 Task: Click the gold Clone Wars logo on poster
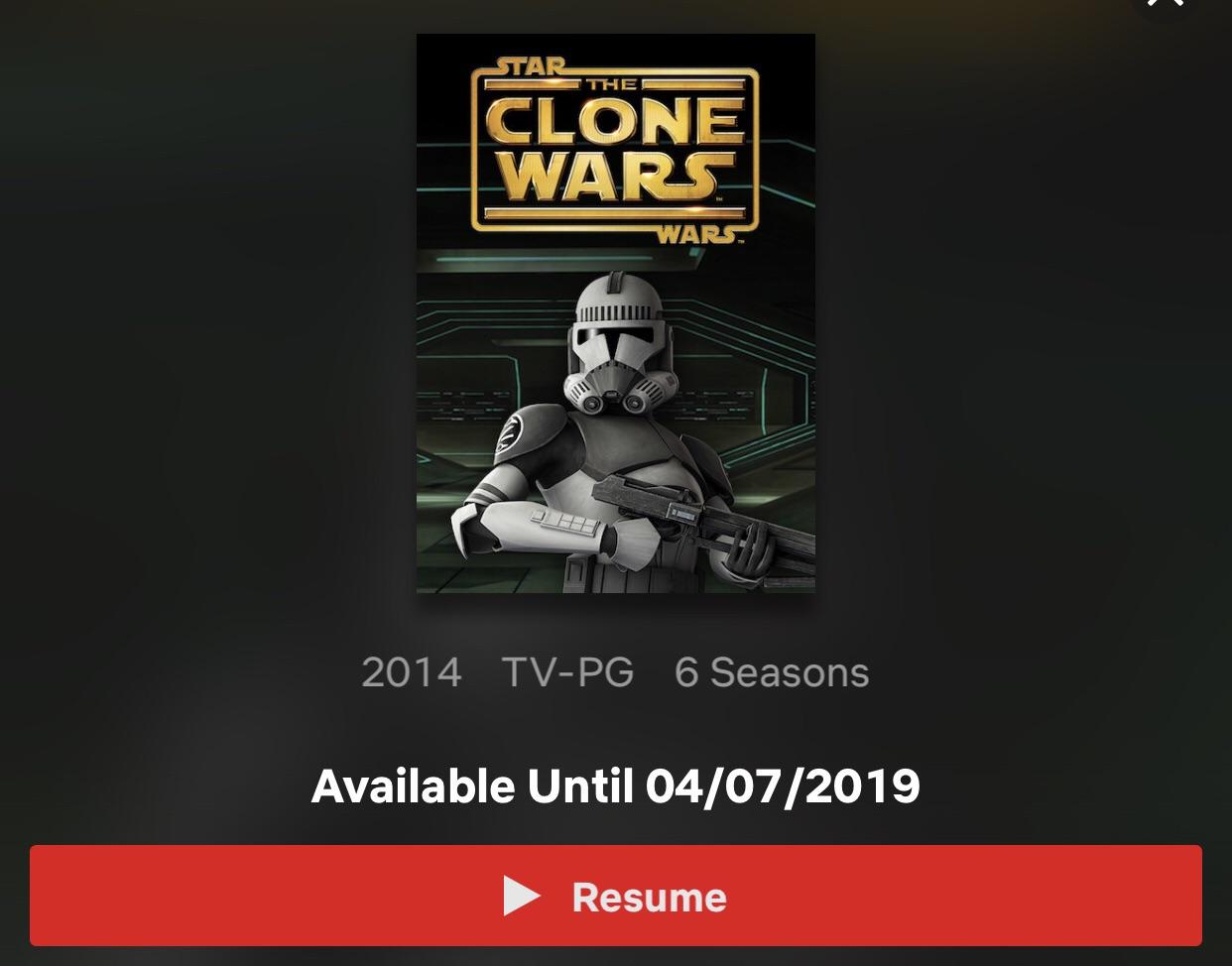pos(615,149)
